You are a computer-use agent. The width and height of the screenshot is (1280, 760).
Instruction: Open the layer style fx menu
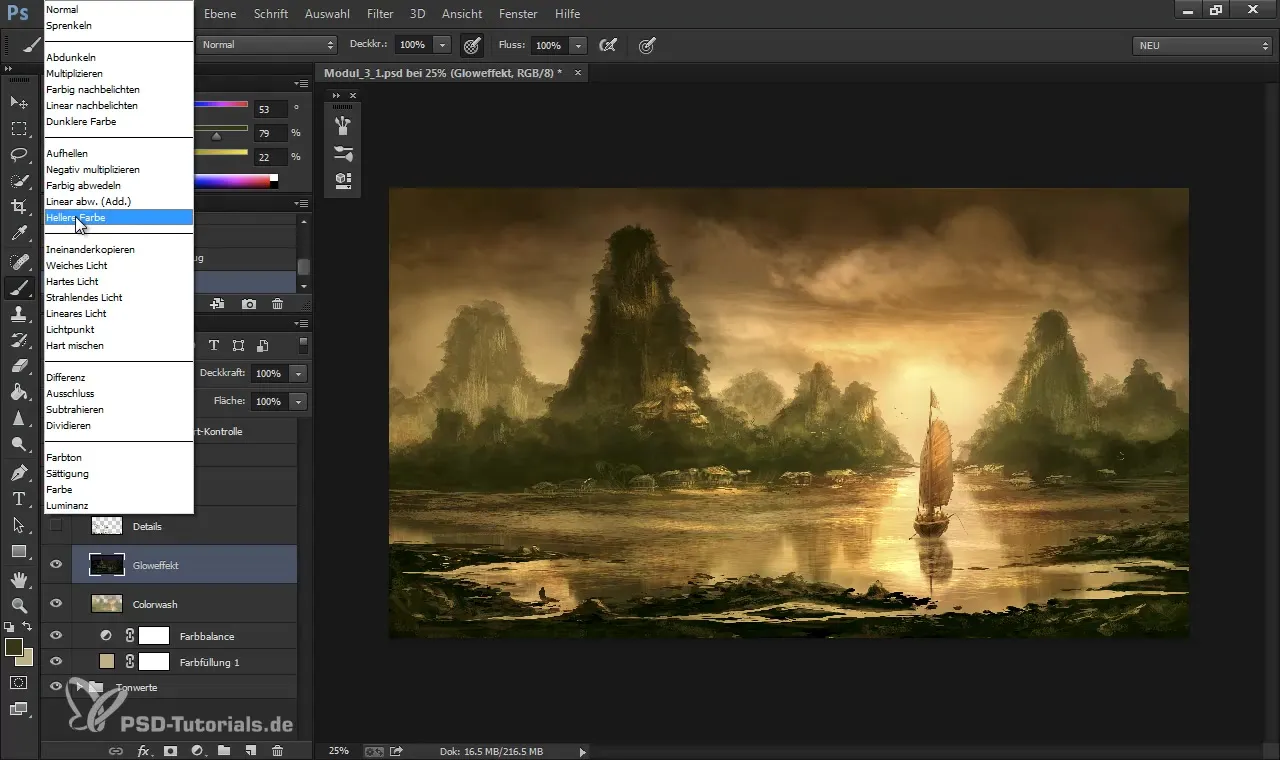point(143,750)
